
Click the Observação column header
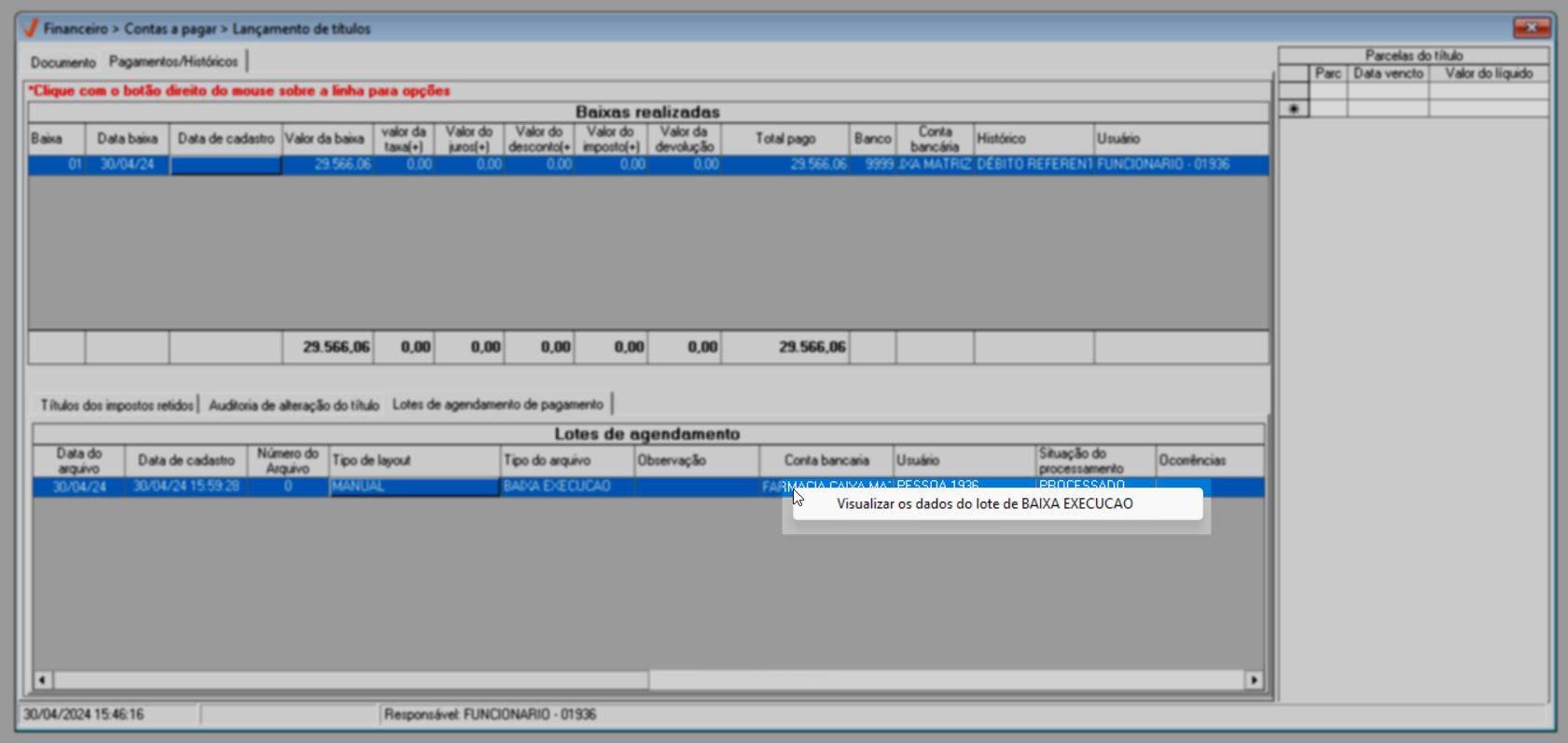(x=697, y=461)
